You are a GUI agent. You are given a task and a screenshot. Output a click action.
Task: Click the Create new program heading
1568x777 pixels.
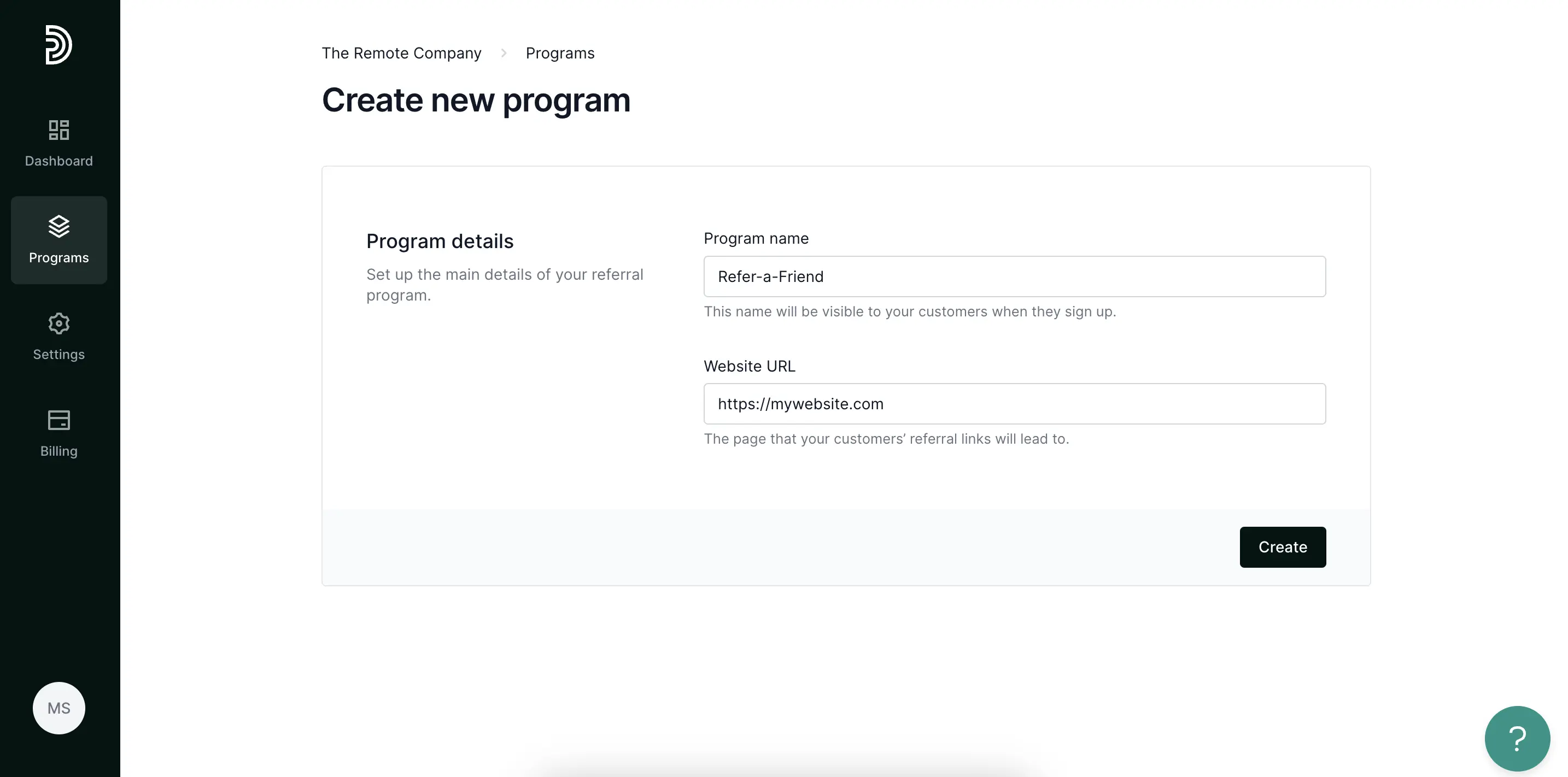point(476,100)
